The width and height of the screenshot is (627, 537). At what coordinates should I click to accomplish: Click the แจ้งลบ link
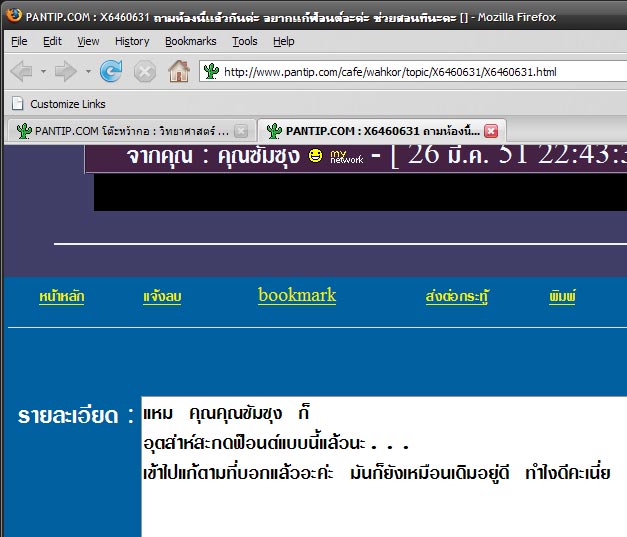pos(162,297)
